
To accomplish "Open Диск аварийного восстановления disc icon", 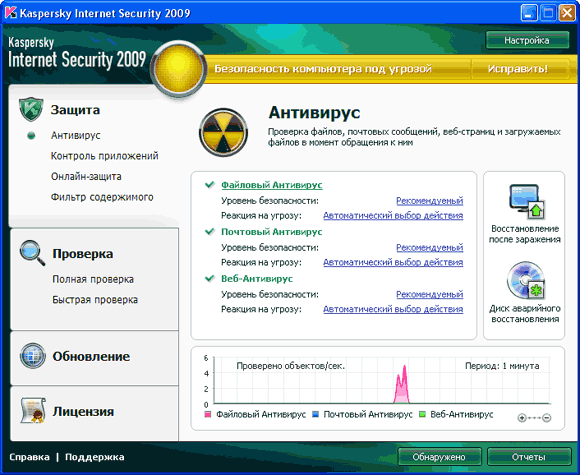I will pos(526,281).
